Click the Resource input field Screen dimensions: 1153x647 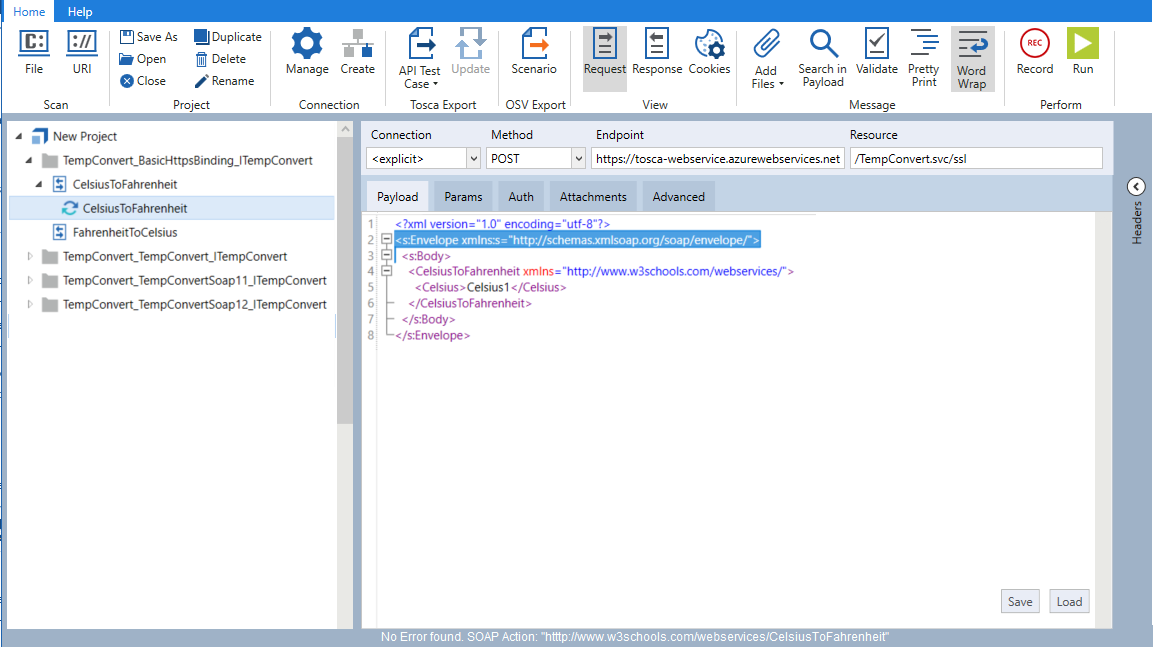[975, 158]
